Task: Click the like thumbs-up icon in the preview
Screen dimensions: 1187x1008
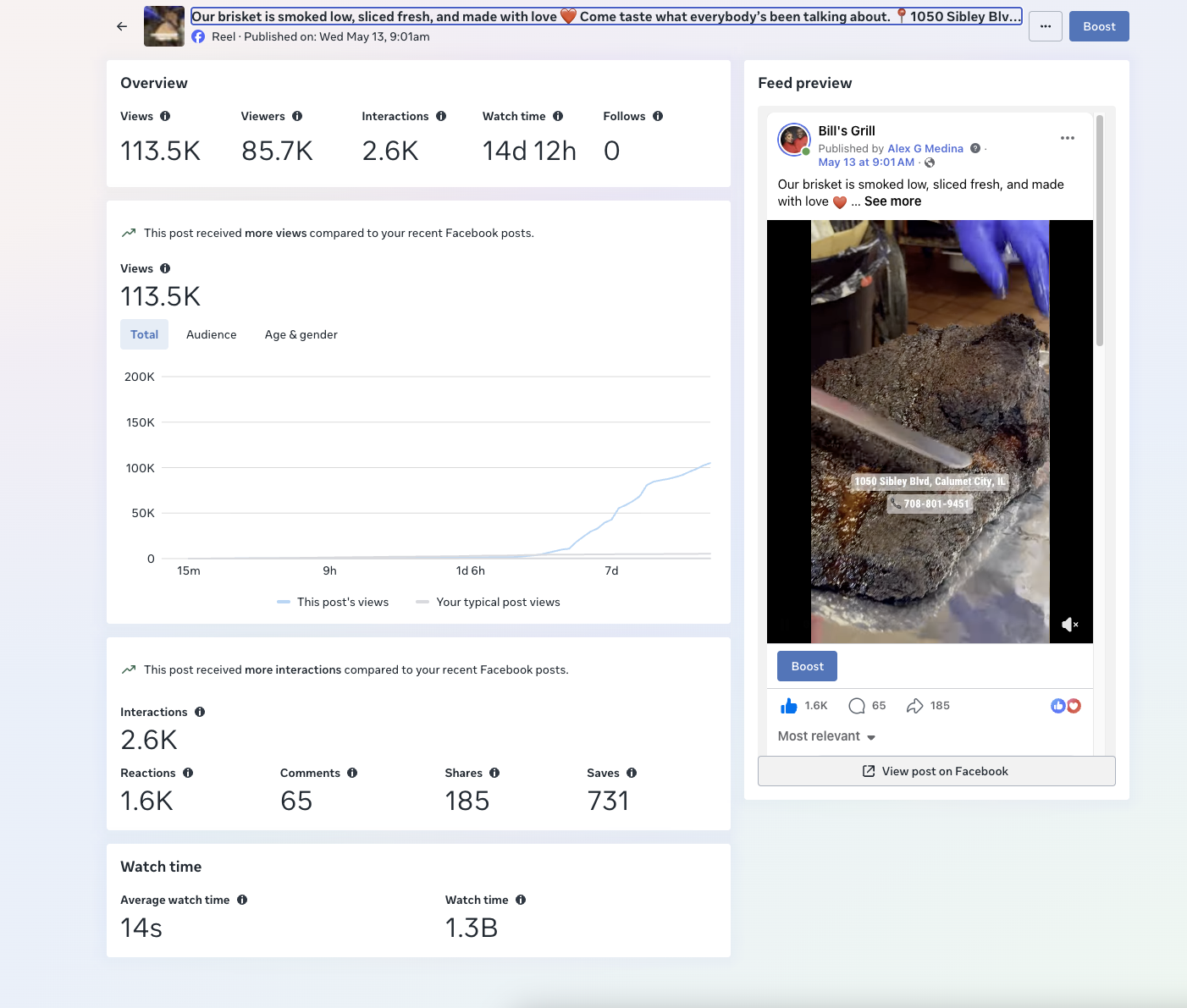Action: click(789, 706)
